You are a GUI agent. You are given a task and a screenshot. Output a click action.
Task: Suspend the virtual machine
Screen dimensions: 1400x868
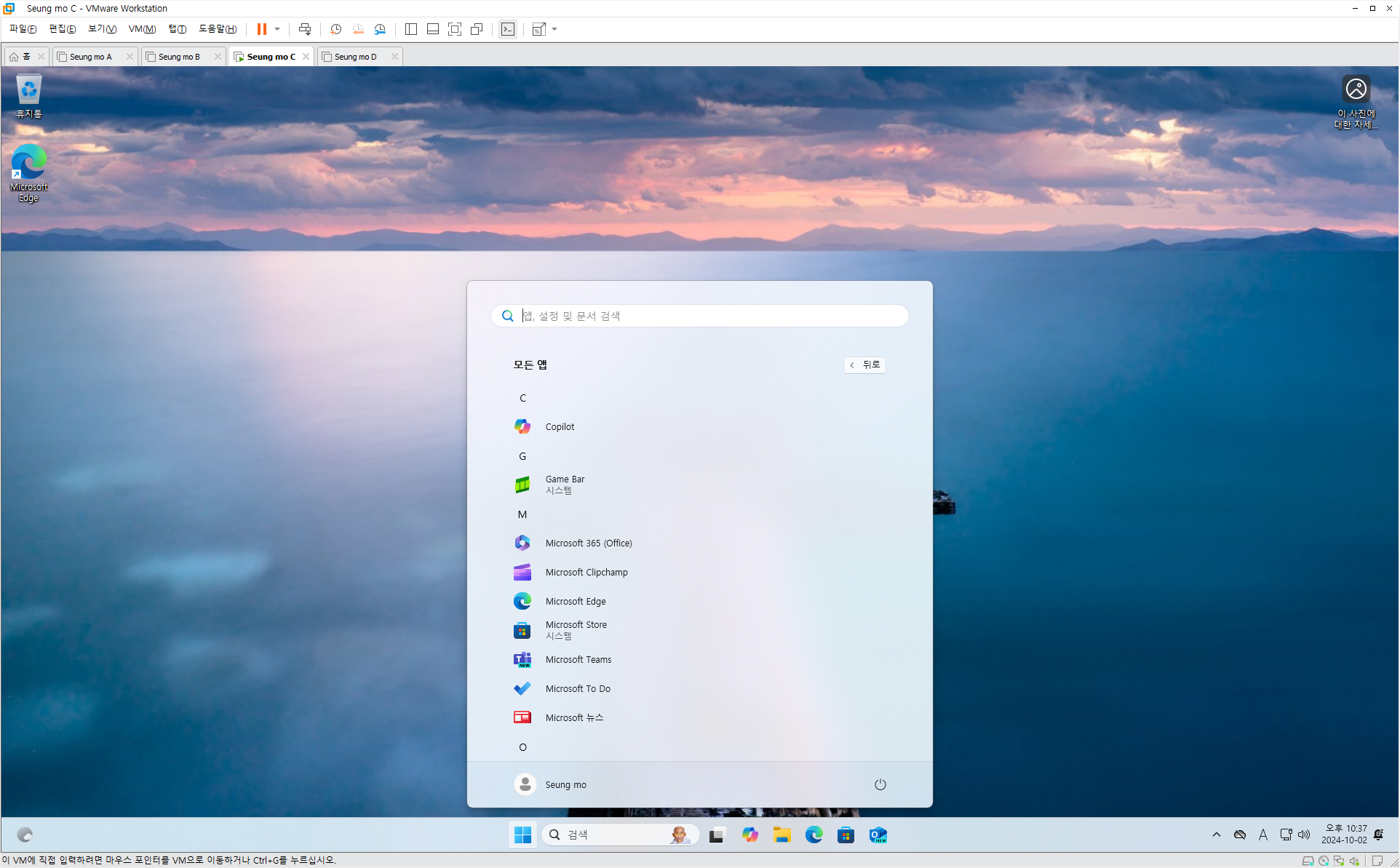[260, 29]
